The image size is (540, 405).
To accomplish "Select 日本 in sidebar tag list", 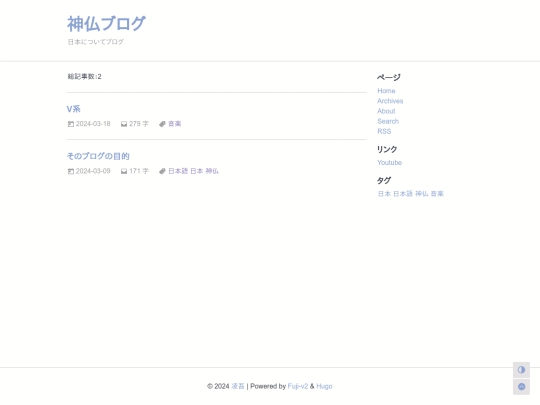I will point(384,194).
